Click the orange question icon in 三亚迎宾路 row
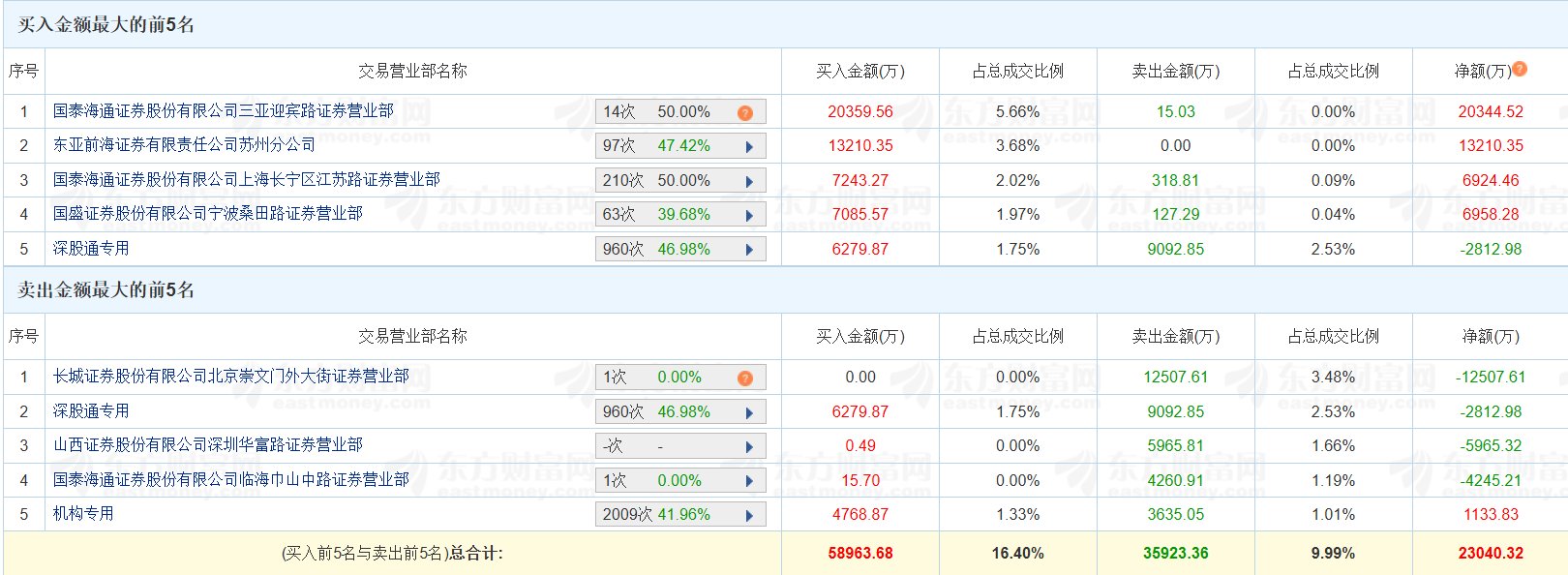 (x=744, y=112)
